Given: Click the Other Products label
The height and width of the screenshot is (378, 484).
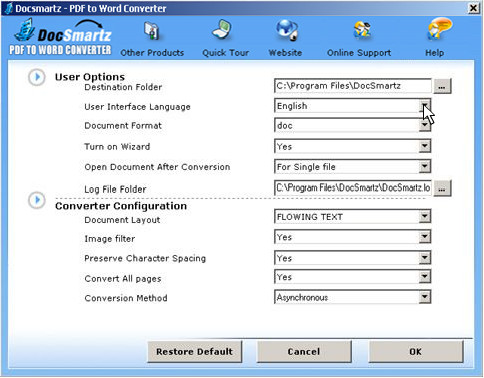Looking at the screenshot, I should [152, 53].
